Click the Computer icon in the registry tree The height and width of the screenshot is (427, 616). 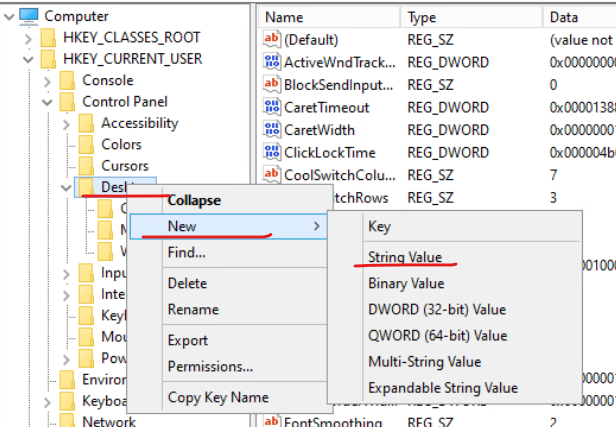point(29,16)
